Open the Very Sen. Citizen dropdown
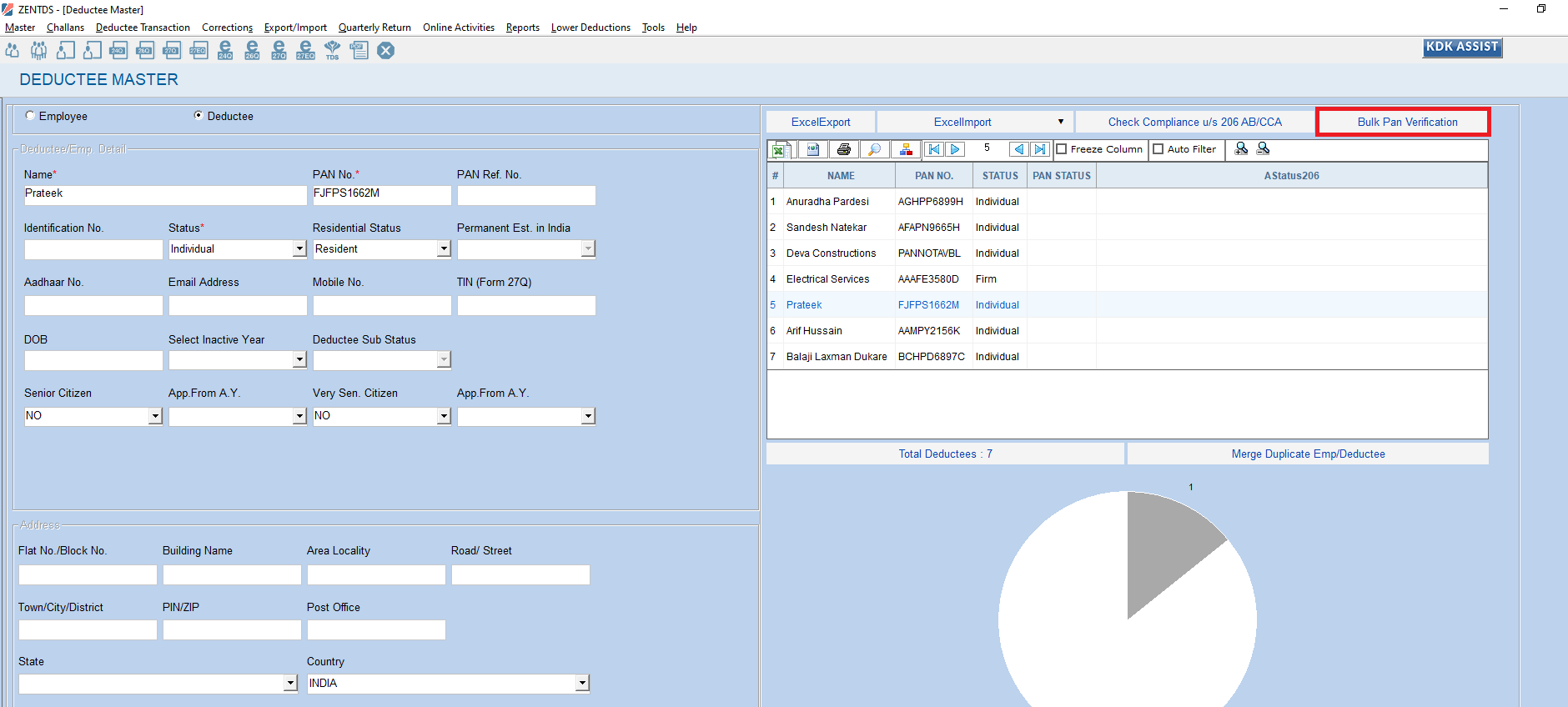Image resolution: width=1568 pixels, height=707 pixels. (x=444, y=416)
